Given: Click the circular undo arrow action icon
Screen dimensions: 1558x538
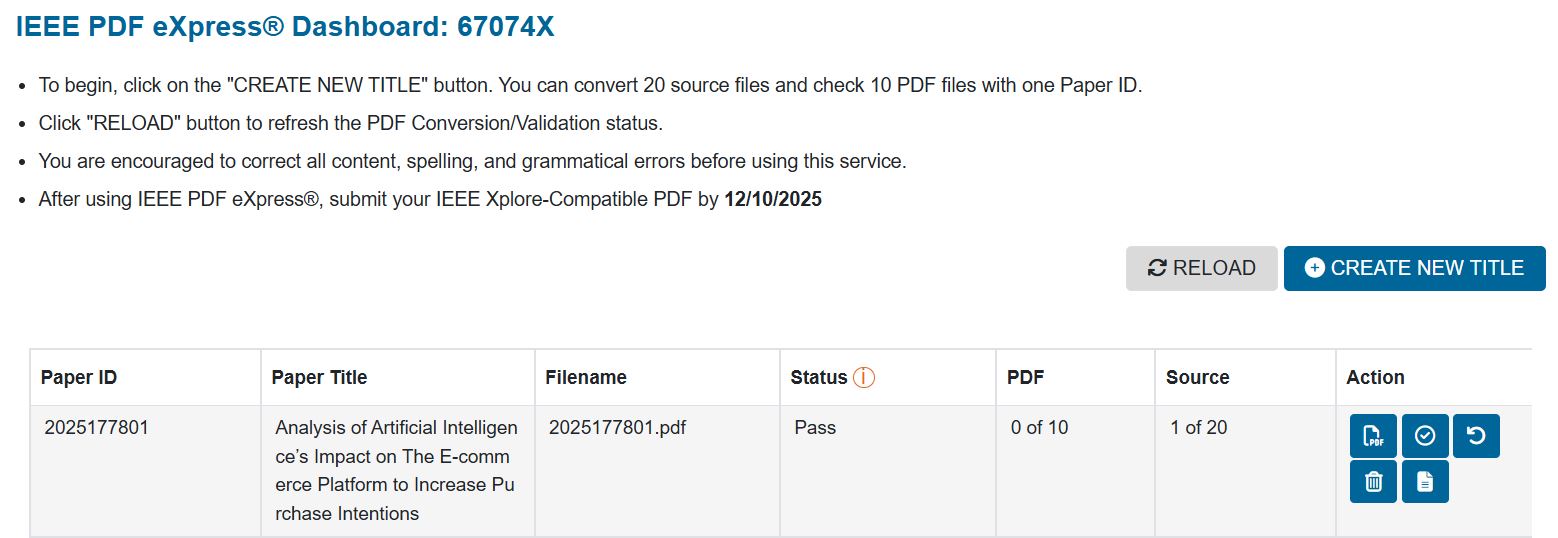Looking at the screenshot, I should (1476, 436).
